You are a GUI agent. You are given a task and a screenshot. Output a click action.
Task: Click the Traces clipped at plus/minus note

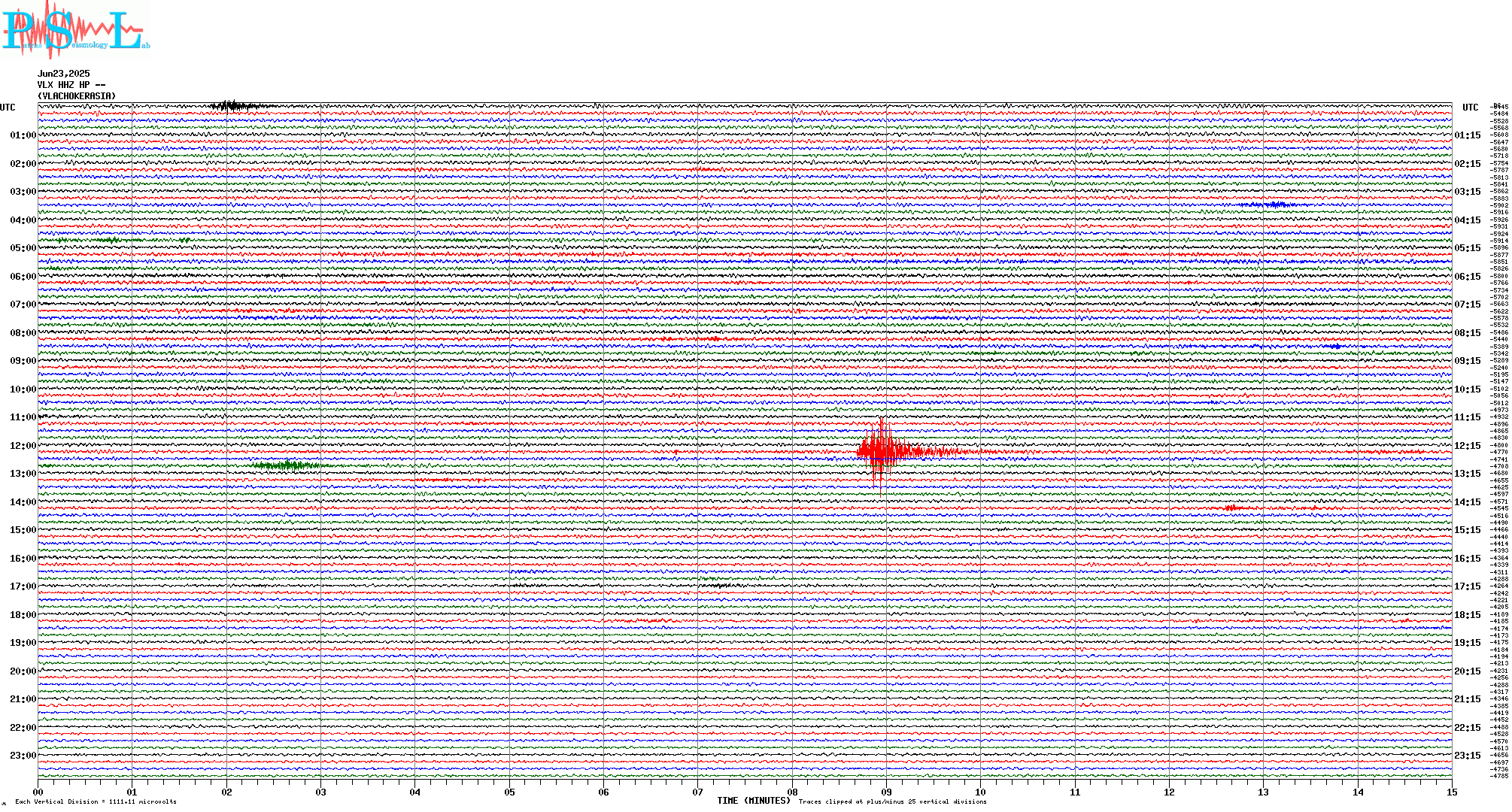pos(893,801)
